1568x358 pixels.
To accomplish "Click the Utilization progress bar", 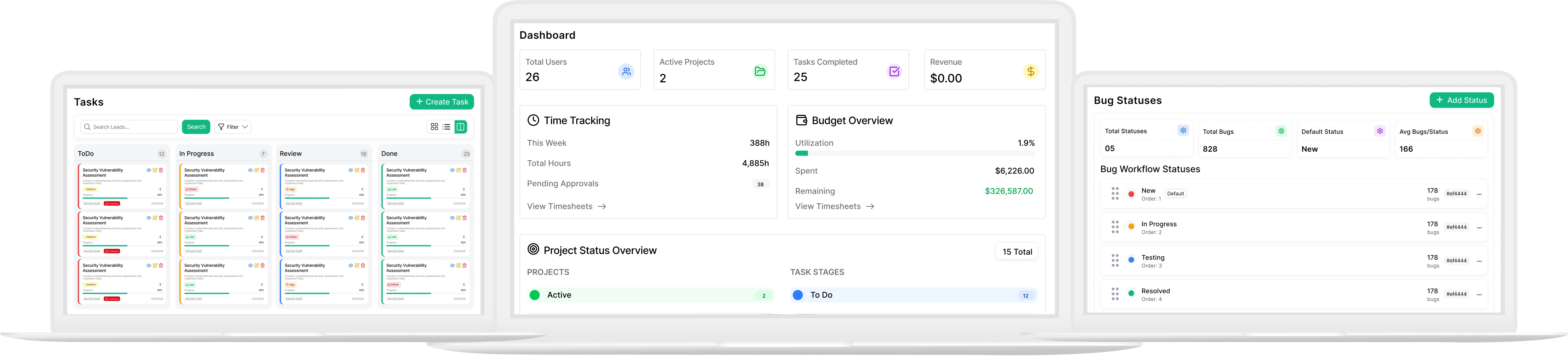I will point(914,154).
